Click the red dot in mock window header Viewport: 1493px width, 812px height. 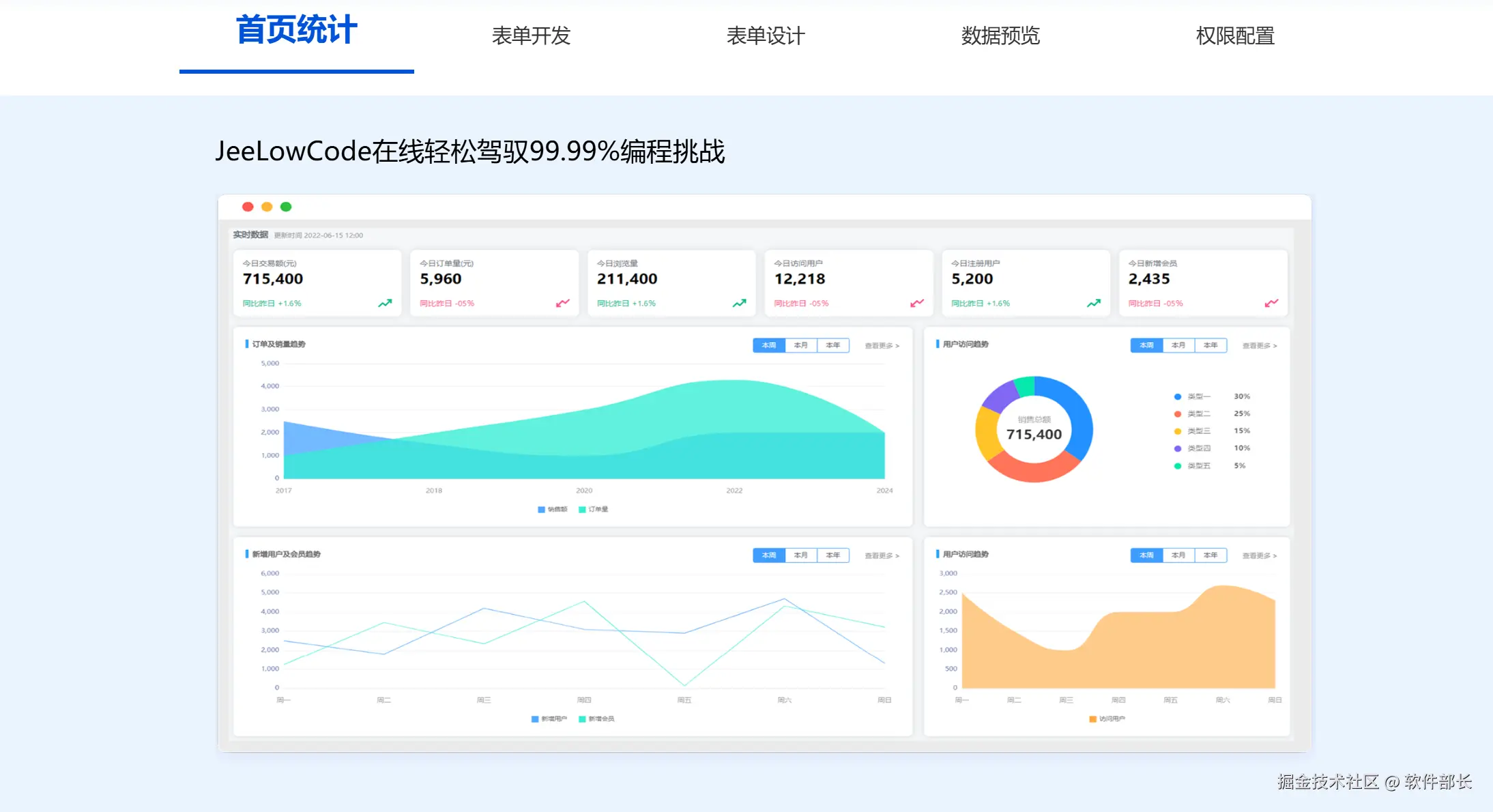click(x=248, y=207)
